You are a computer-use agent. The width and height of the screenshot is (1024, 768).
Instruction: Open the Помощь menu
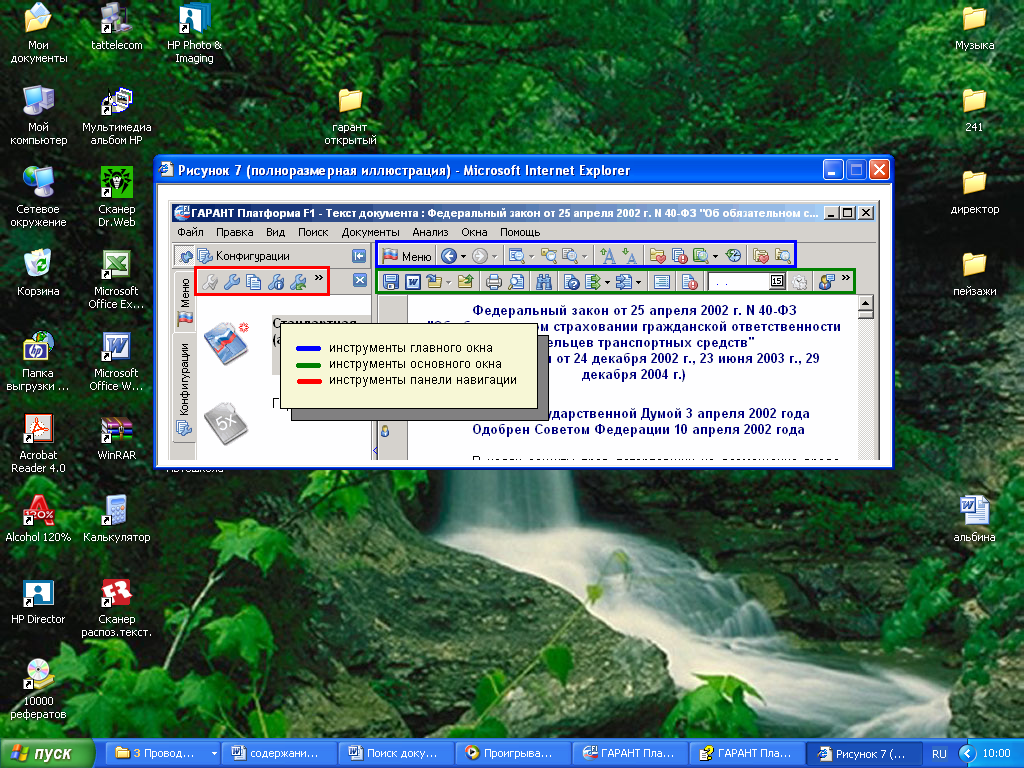[520, 232]
